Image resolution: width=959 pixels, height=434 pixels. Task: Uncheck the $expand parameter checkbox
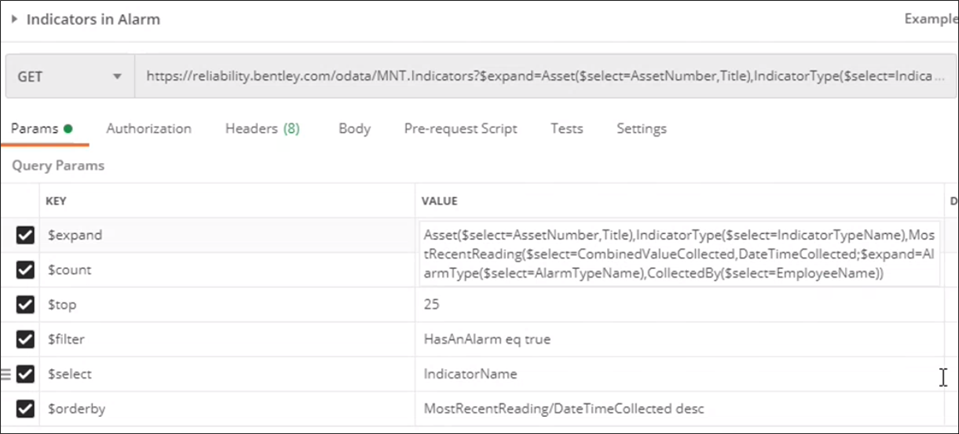click(x=26, y=235)
